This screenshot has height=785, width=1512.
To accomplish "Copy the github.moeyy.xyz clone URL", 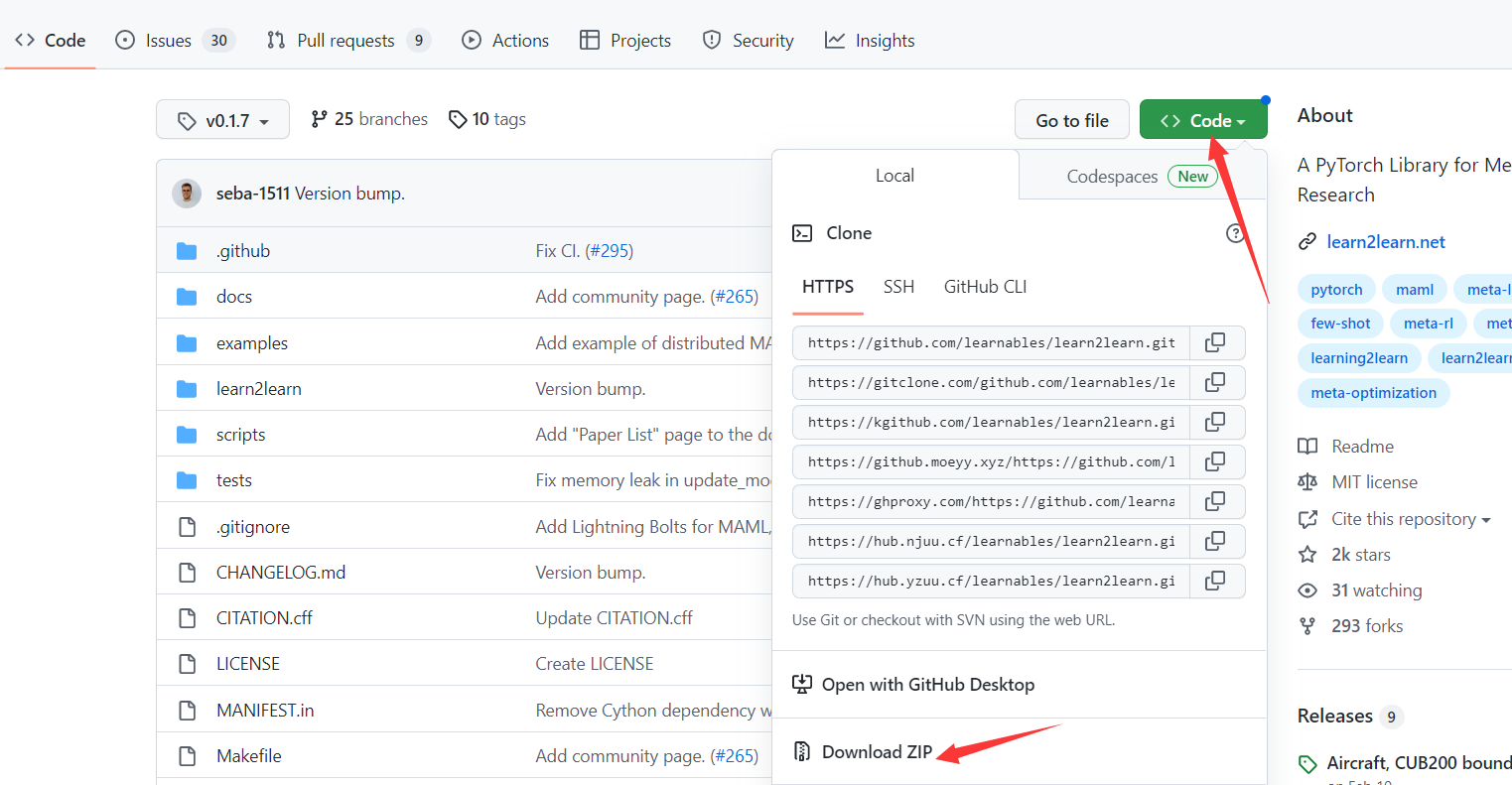I will tap(1214, 461).
